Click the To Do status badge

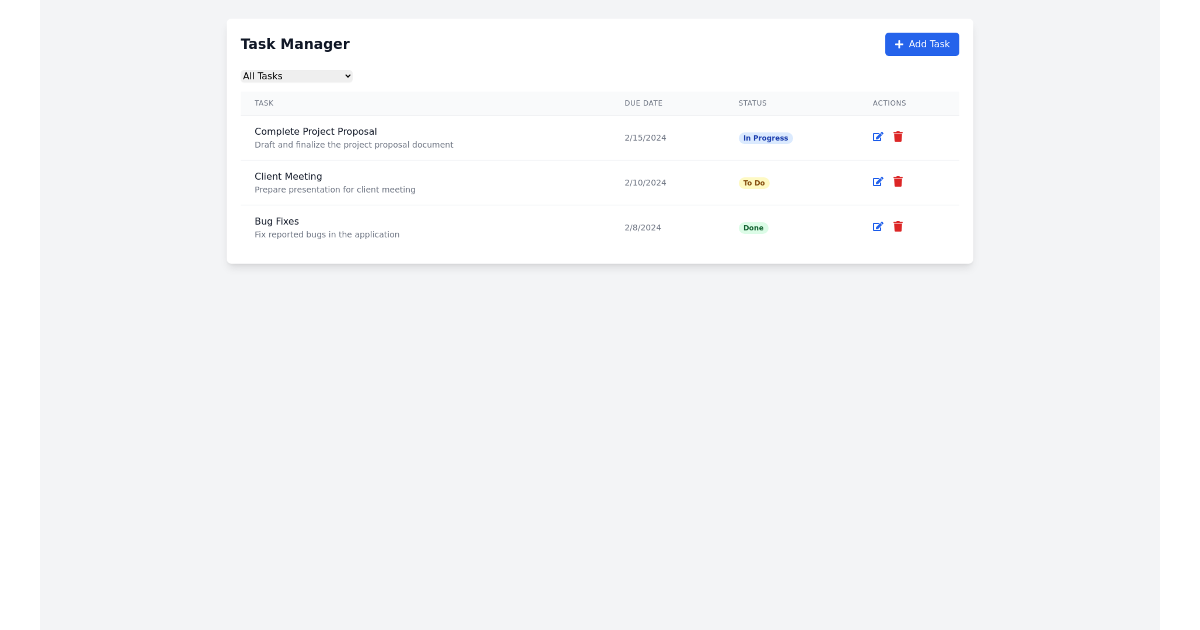tap(754, 182)
